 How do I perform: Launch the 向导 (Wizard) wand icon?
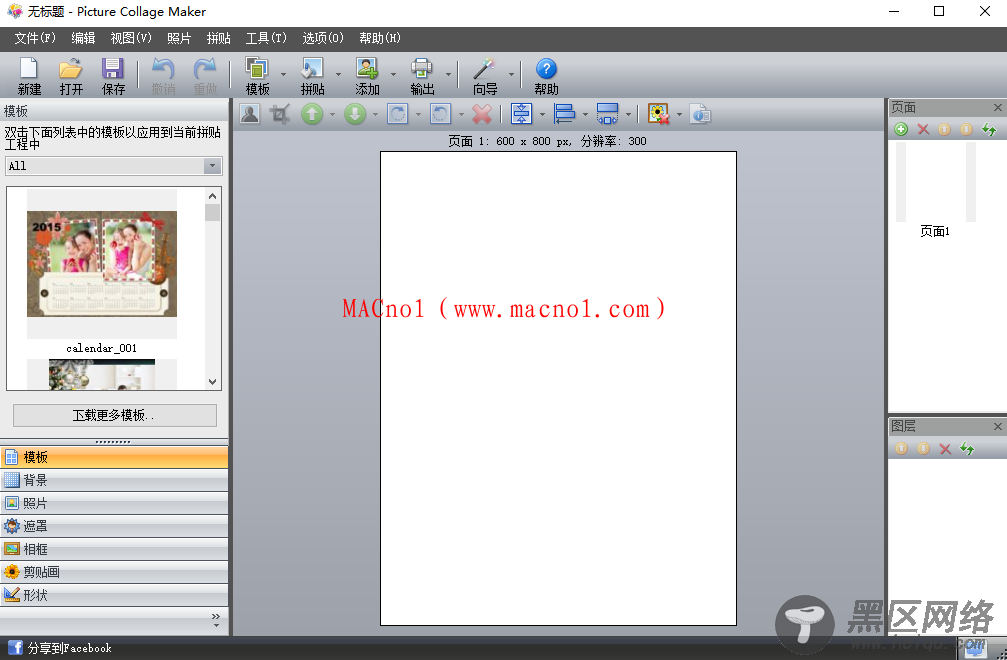(484, 69)
